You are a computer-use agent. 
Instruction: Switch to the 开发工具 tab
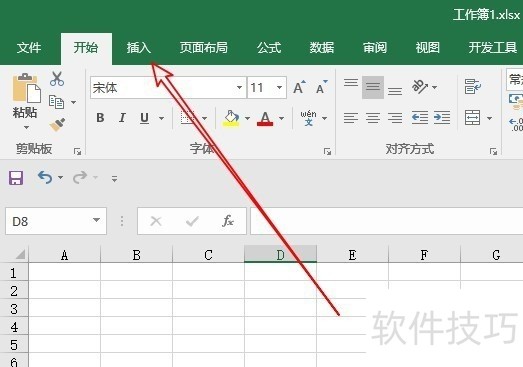[x=493, y=48]
